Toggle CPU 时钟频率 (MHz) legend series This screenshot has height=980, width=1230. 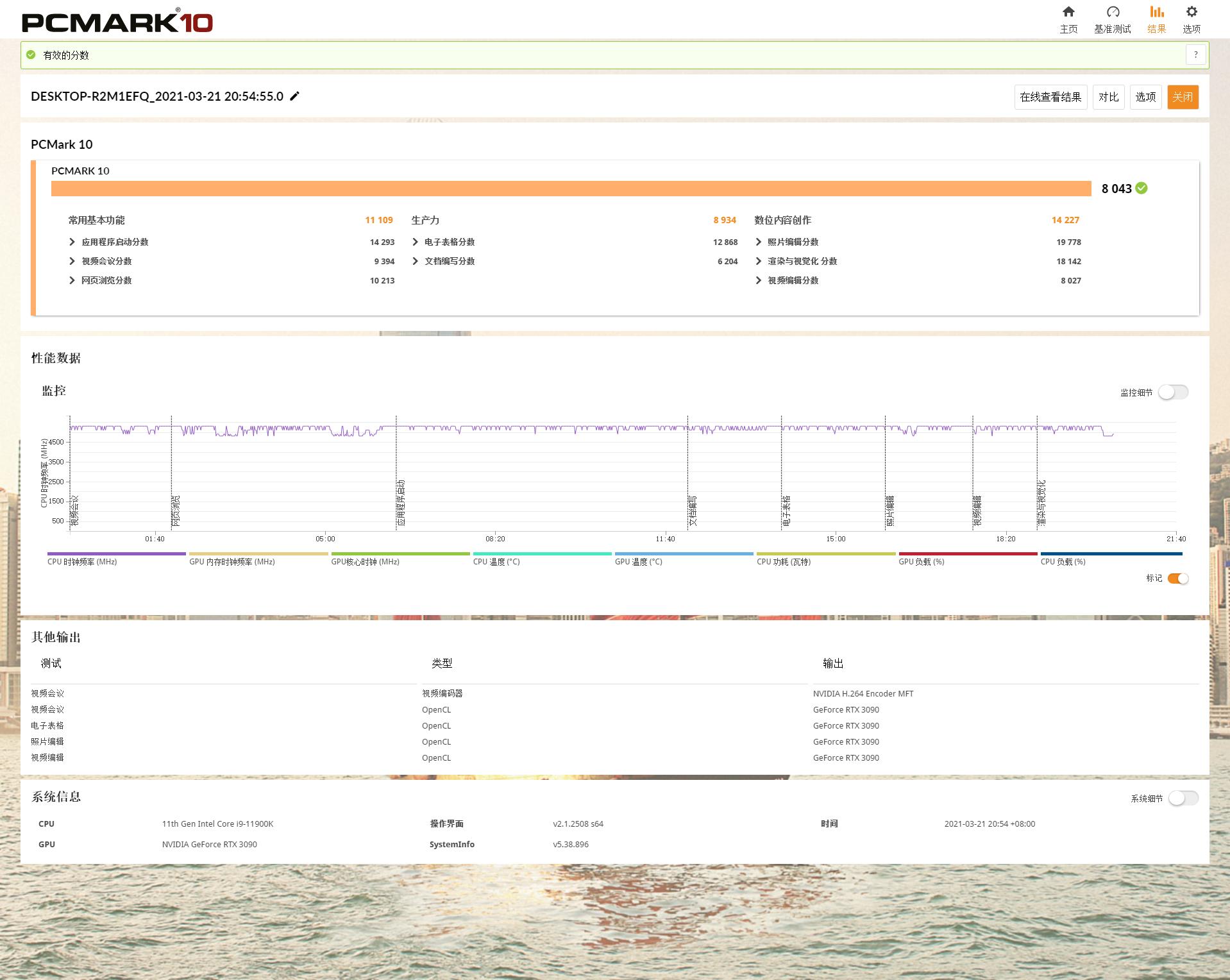point(116,559)
